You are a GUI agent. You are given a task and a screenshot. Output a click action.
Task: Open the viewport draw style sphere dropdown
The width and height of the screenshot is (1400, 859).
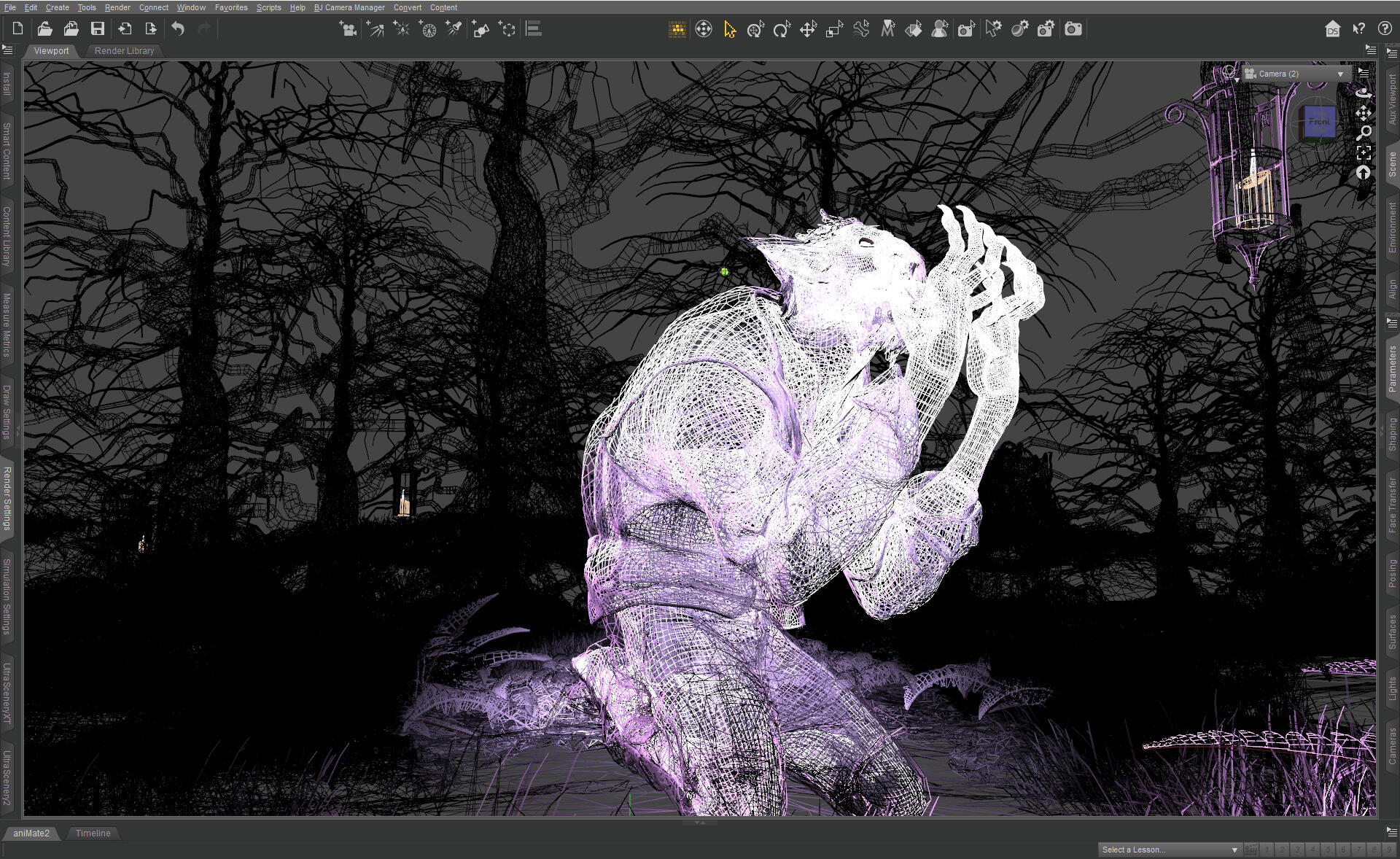1231,73
